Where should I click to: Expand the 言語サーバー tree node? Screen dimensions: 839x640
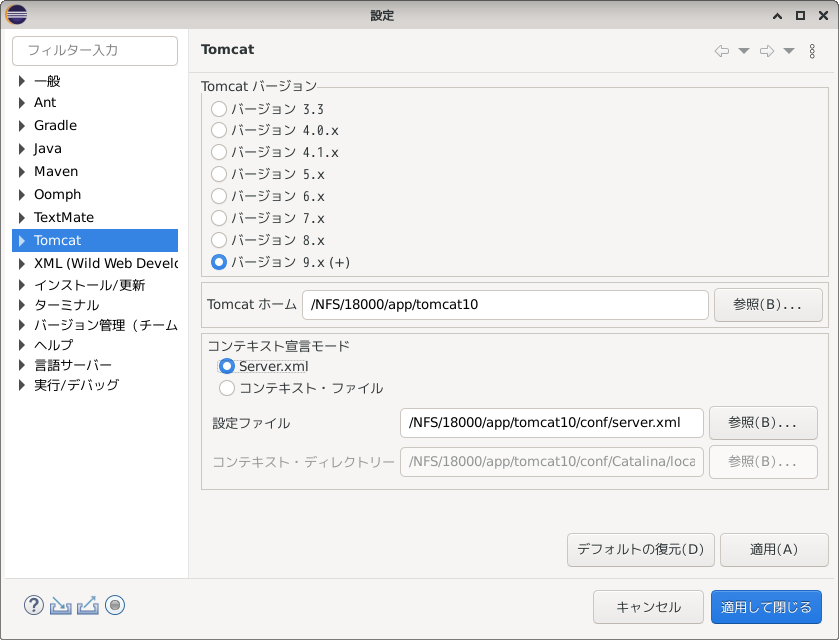point(21,365)
